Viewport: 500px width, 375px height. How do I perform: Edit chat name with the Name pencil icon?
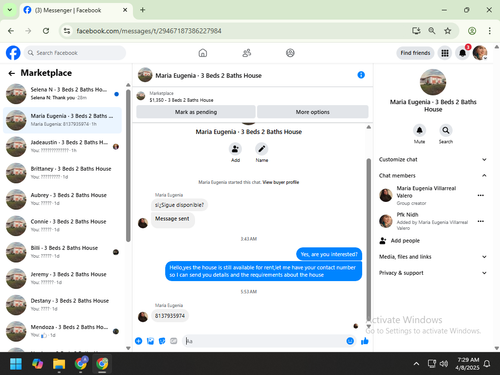point(262,149)
